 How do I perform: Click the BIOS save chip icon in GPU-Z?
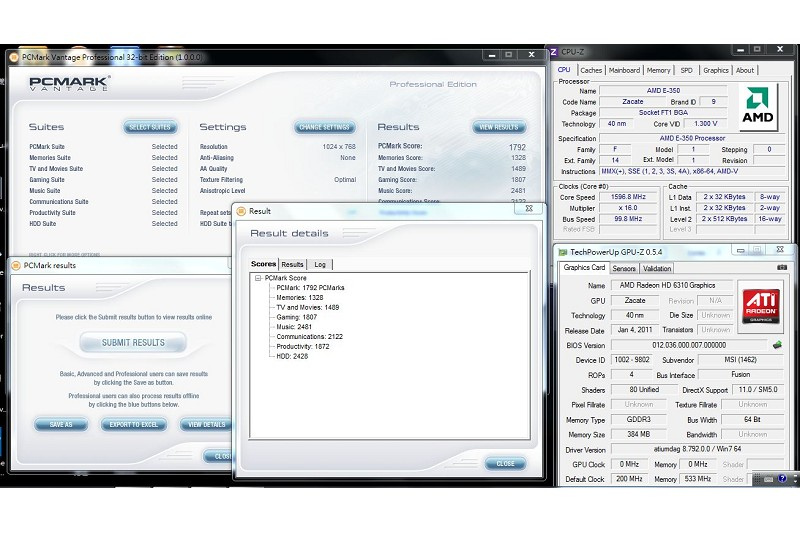[777, 345]
